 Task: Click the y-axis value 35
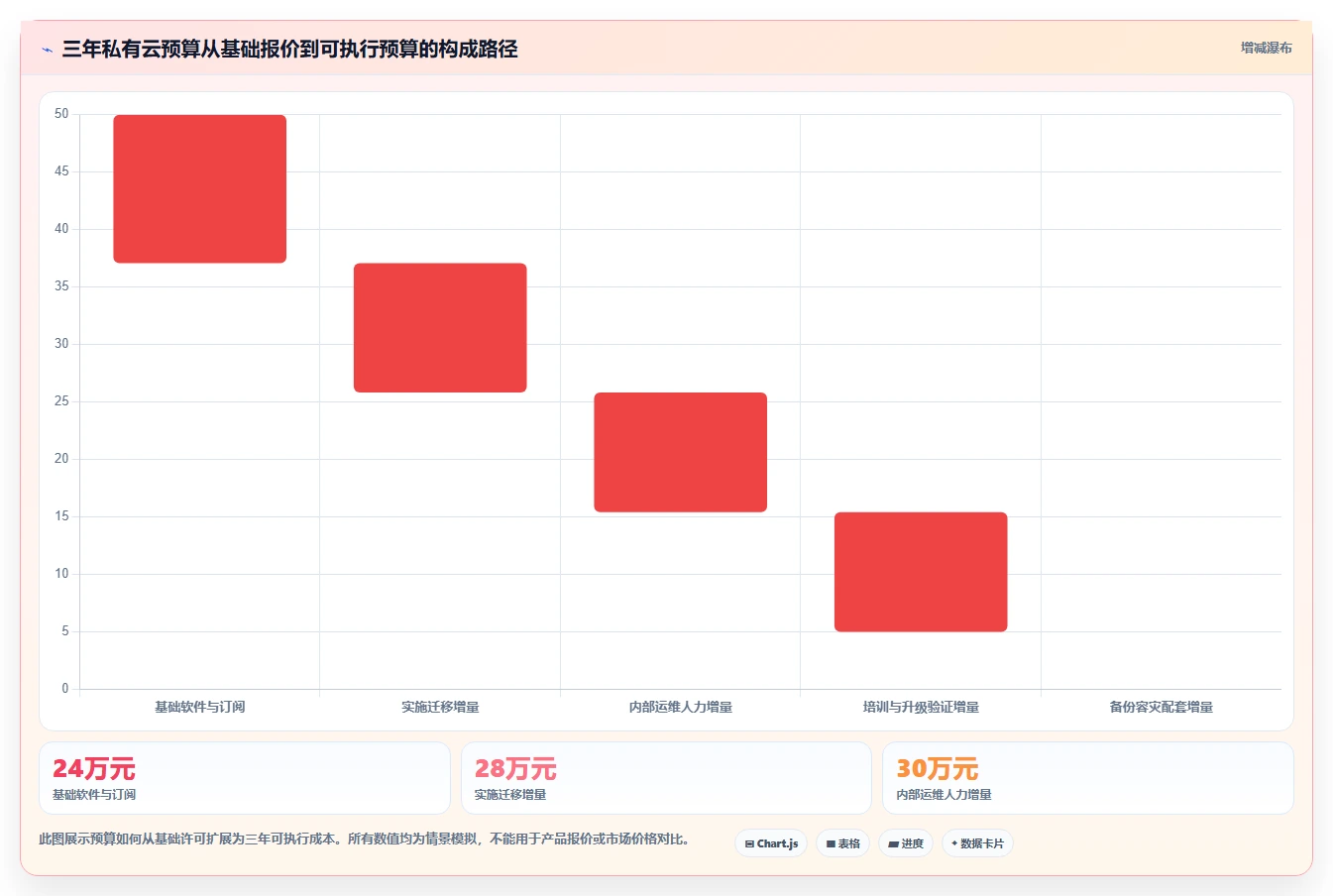(61, 286)
